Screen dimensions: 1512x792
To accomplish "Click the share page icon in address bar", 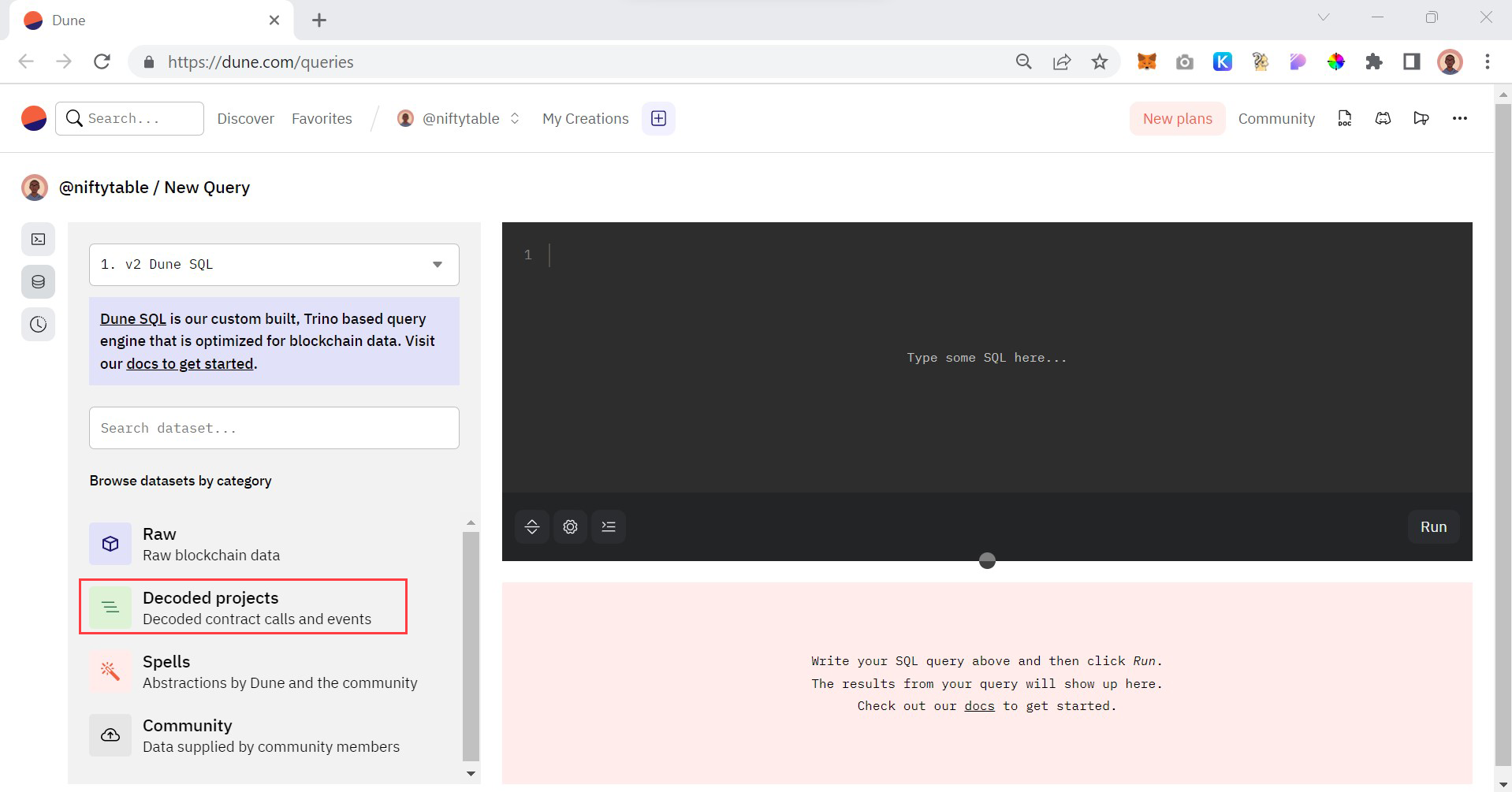I will [1062, 61].
